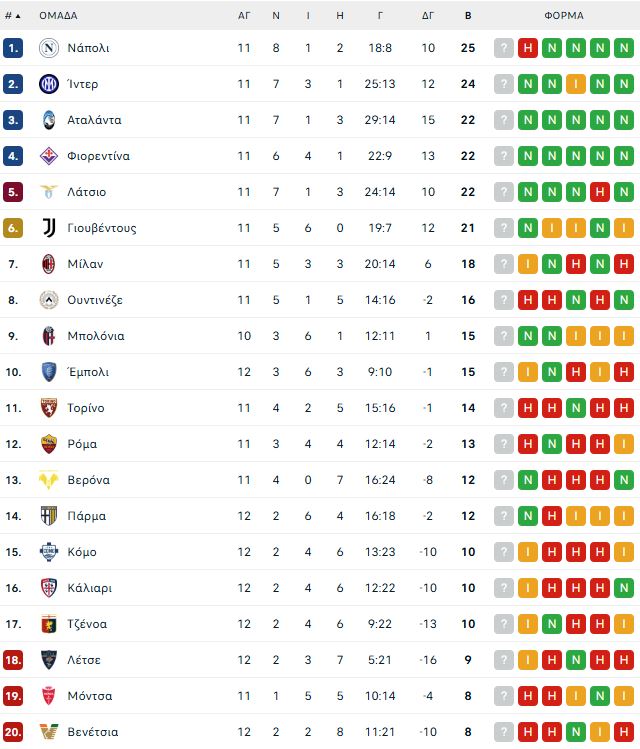Click the ΟΜΑΔΑ column header

tap(58, 16)
